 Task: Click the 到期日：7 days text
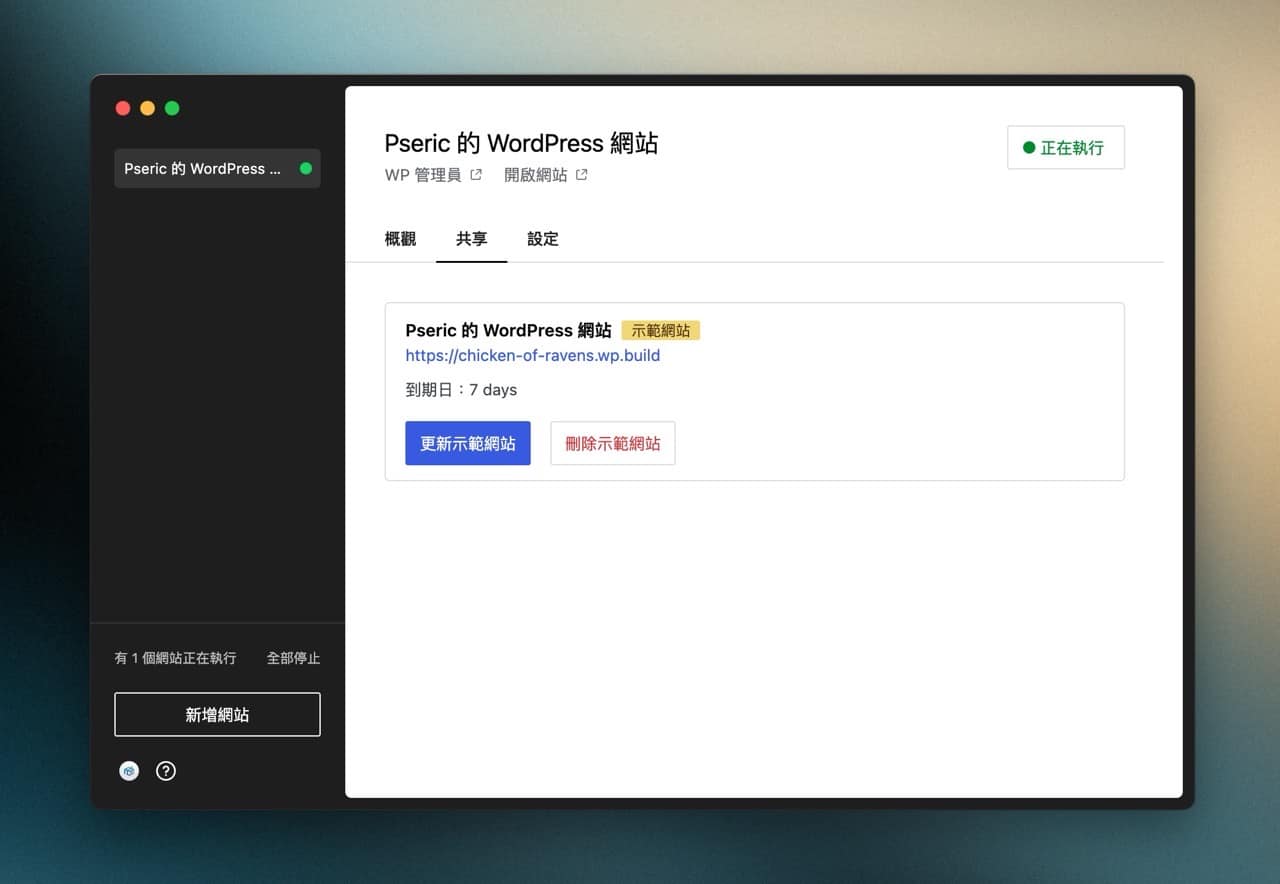[x=461, y=390]
